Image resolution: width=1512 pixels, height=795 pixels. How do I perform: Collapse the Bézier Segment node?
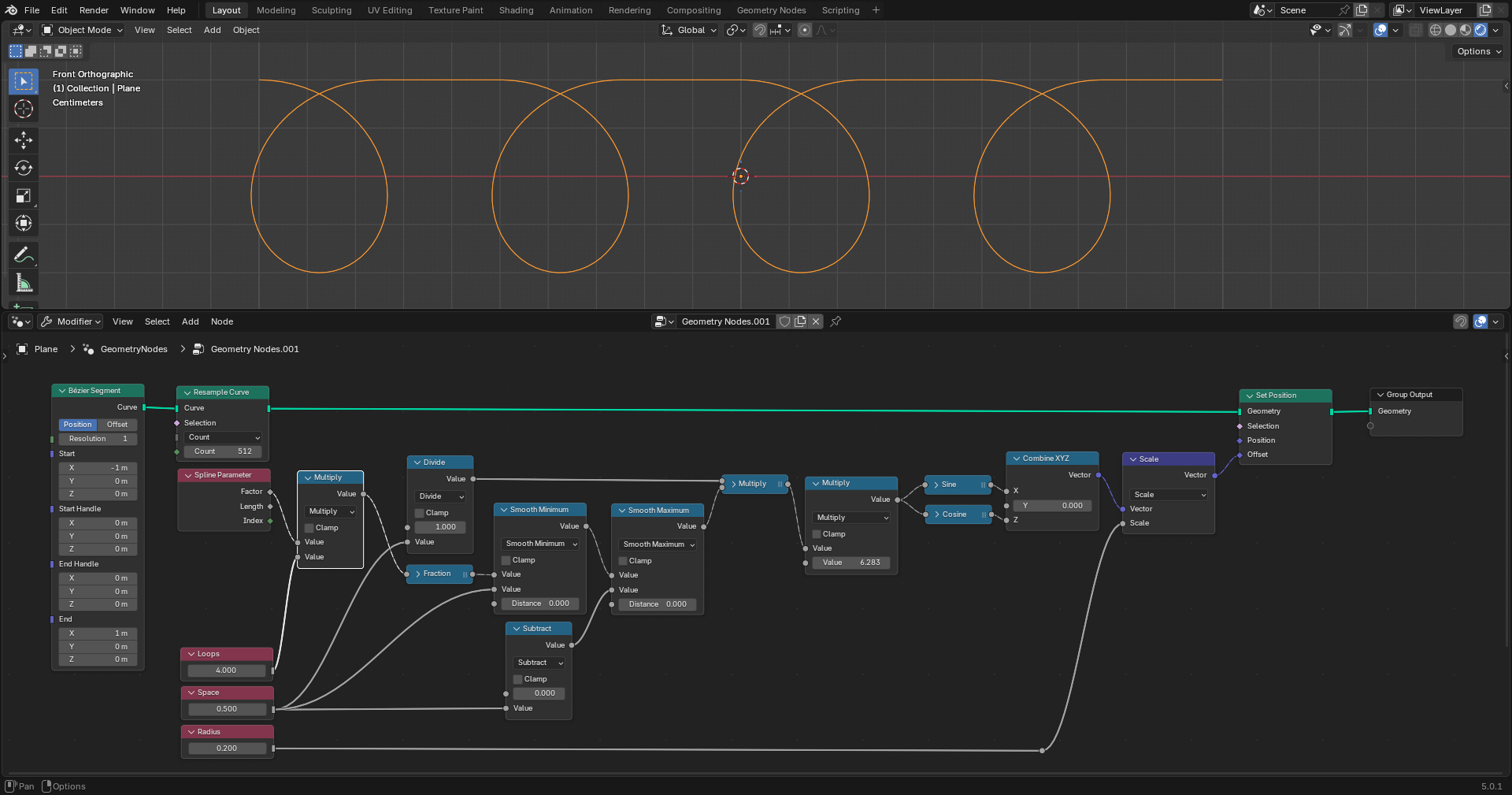click(x=62, y=391)
